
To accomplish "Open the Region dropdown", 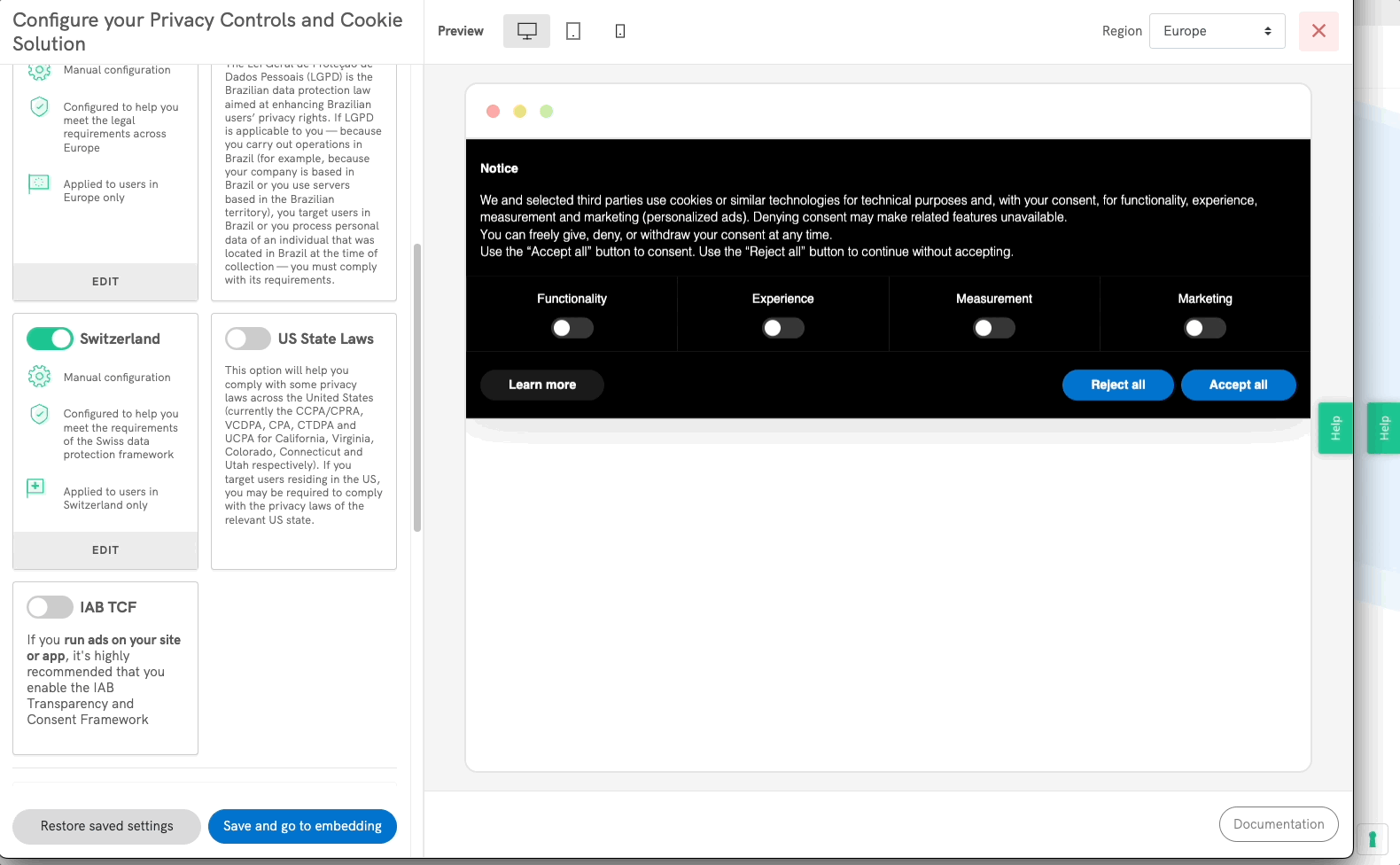I will pos(1217,31).
